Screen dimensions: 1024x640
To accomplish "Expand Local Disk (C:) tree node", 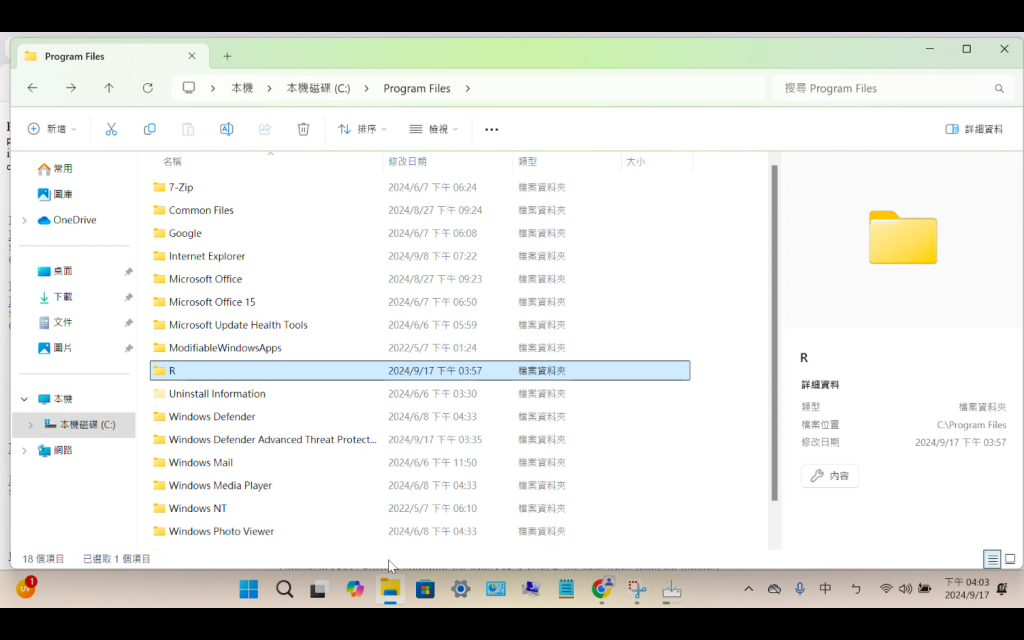I will 30,425.
